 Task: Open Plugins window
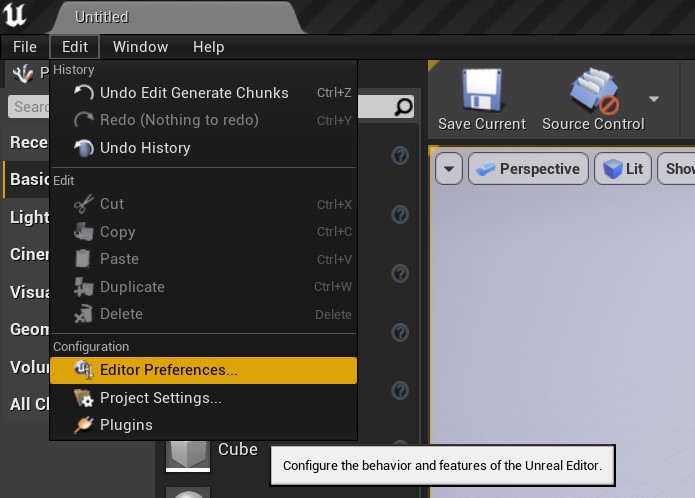(203, 425)
